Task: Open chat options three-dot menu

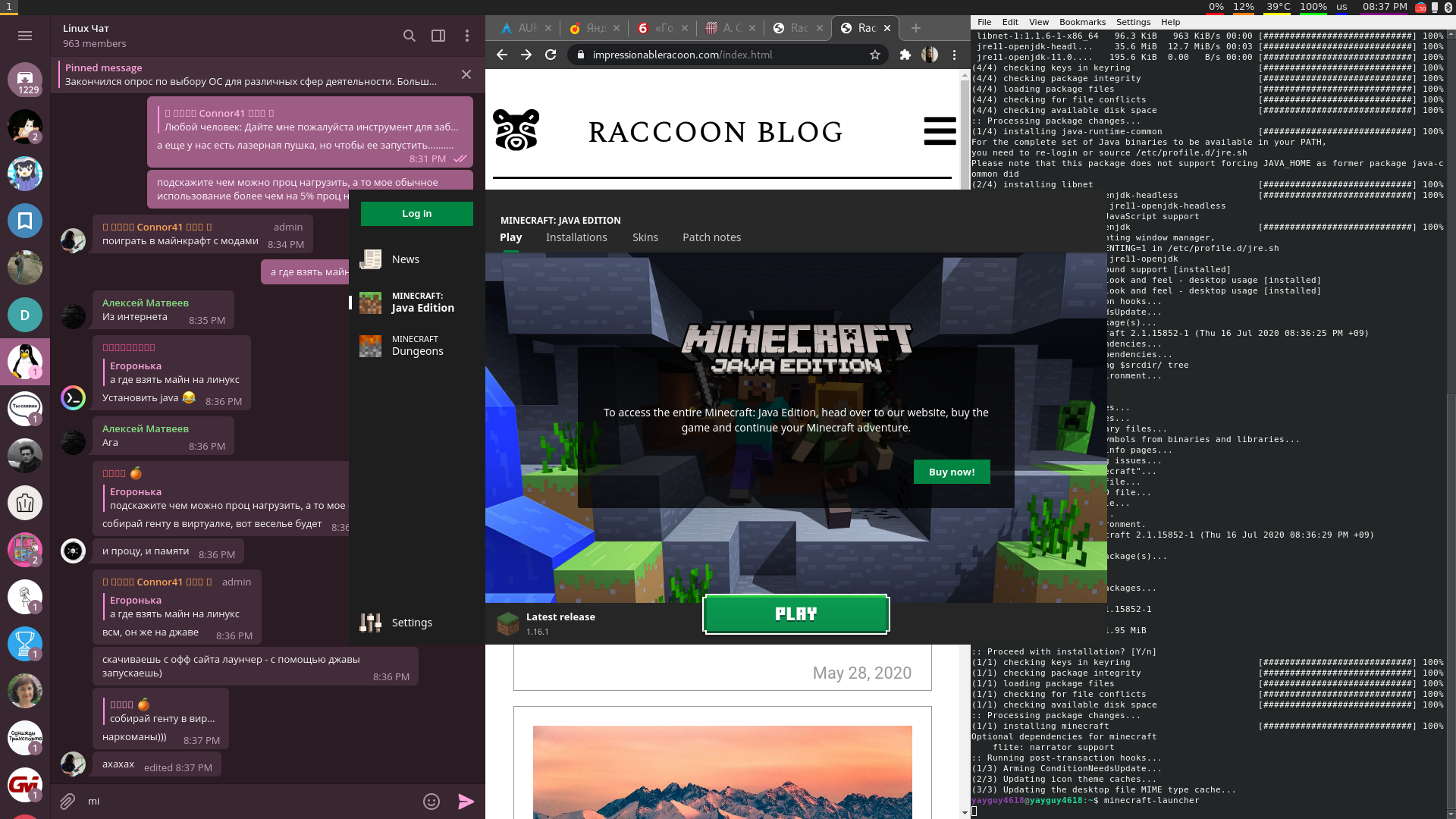Action: (x=467, y=36)
